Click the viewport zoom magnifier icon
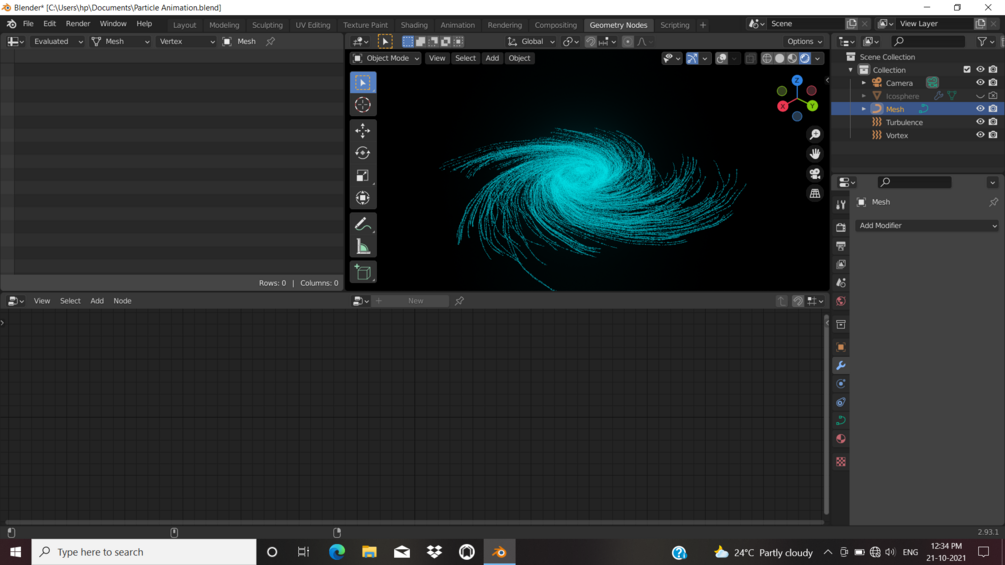 (x=815, y=135)
